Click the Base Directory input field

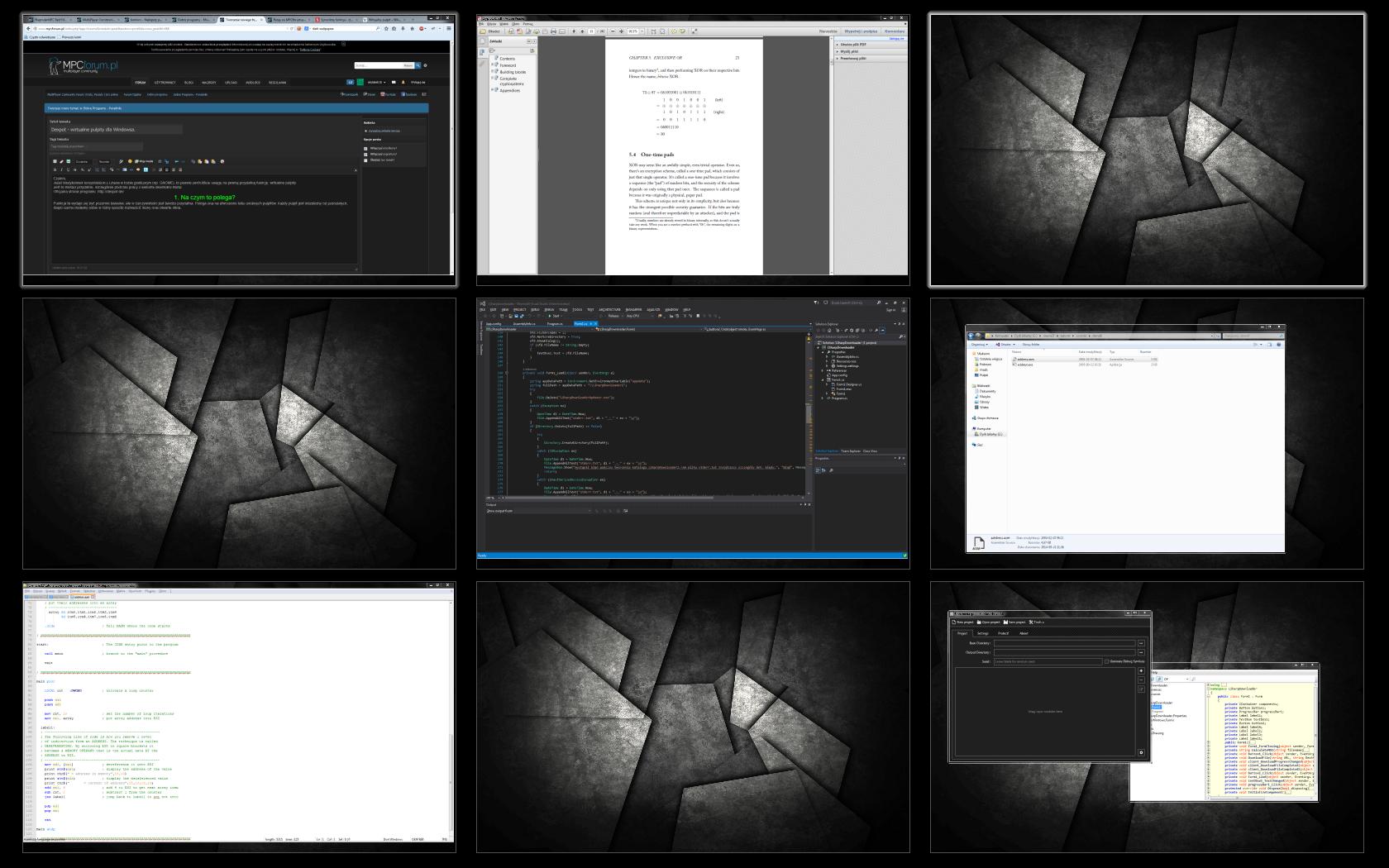click(x=1064, y=643)
